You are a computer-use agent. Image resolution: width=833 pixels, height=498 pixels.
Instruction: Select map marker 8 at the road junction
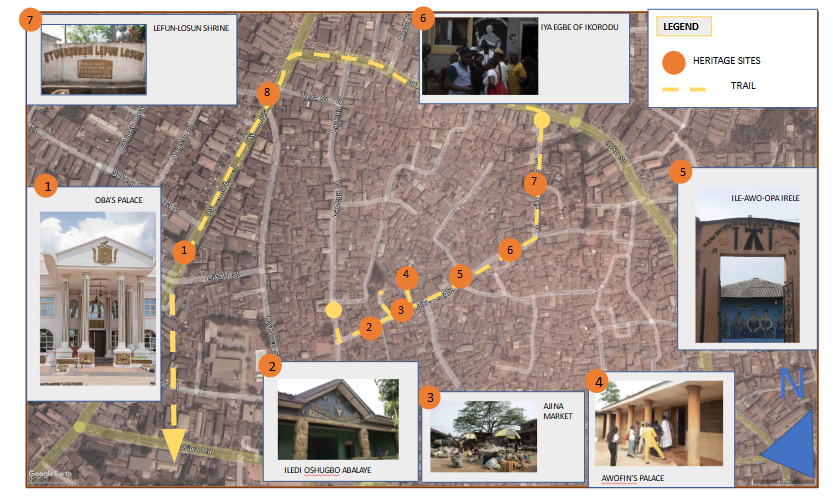(x=267, y=94)
